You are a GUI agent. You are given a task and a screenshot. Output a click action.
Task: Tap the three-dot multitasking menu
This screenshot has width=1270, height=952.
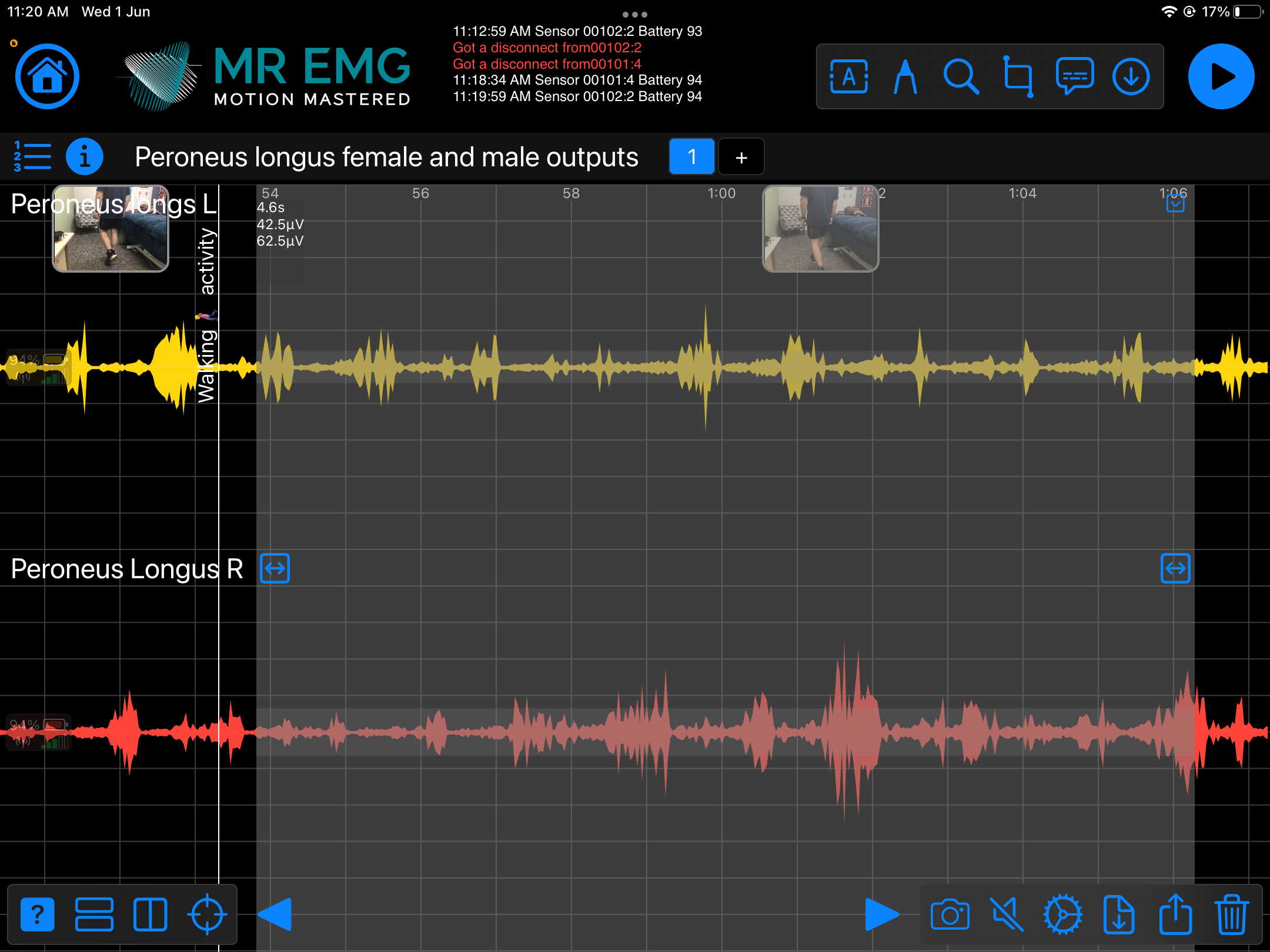click(x=635, y=14)
